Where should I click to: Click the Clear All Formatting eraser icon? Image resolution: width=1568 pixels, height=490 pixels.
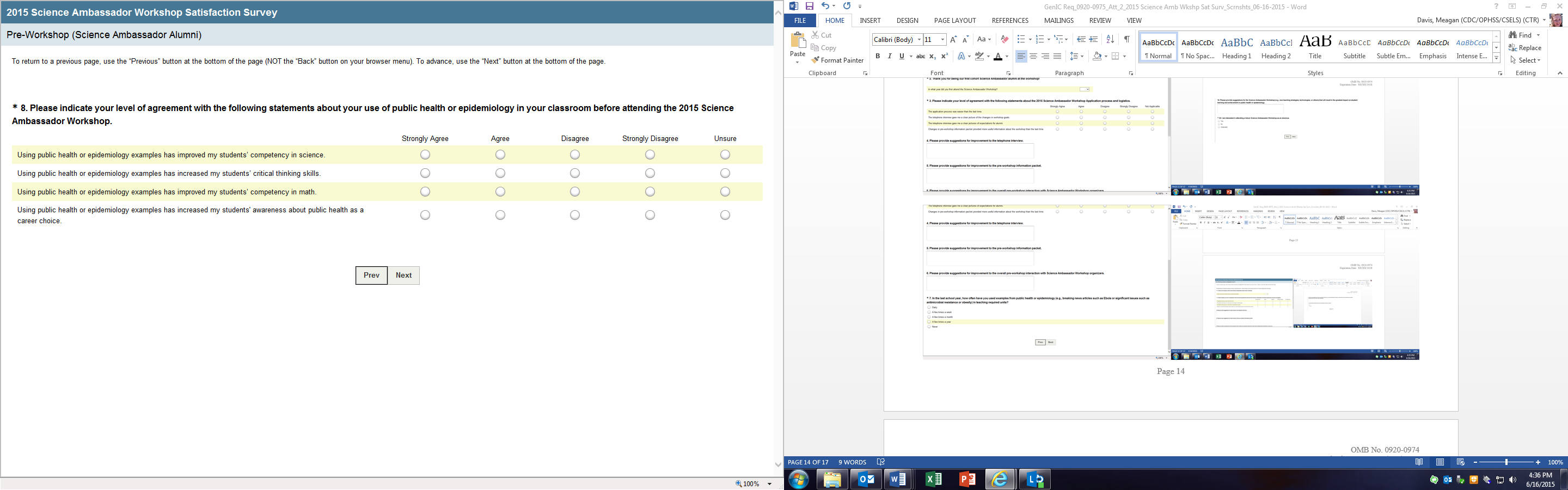[1004, 40]
